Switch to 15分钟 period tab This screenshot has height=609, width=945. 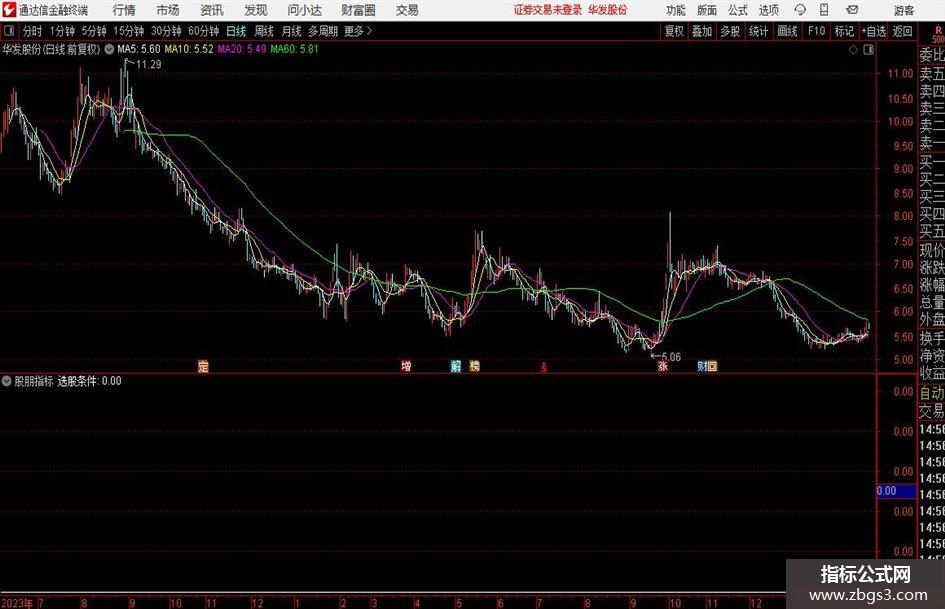[129, 31]
